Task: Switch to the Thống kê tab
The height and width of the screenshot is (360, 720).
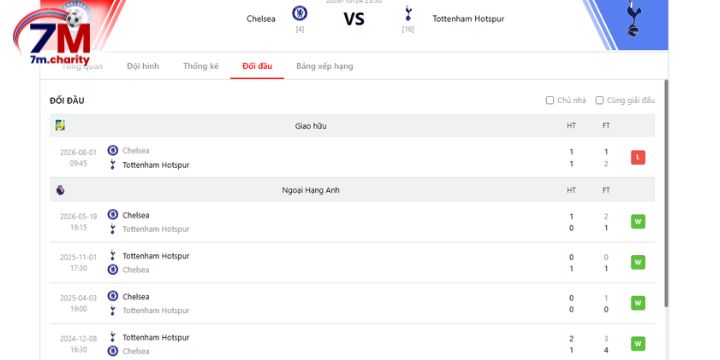Action: pos(201,66)
